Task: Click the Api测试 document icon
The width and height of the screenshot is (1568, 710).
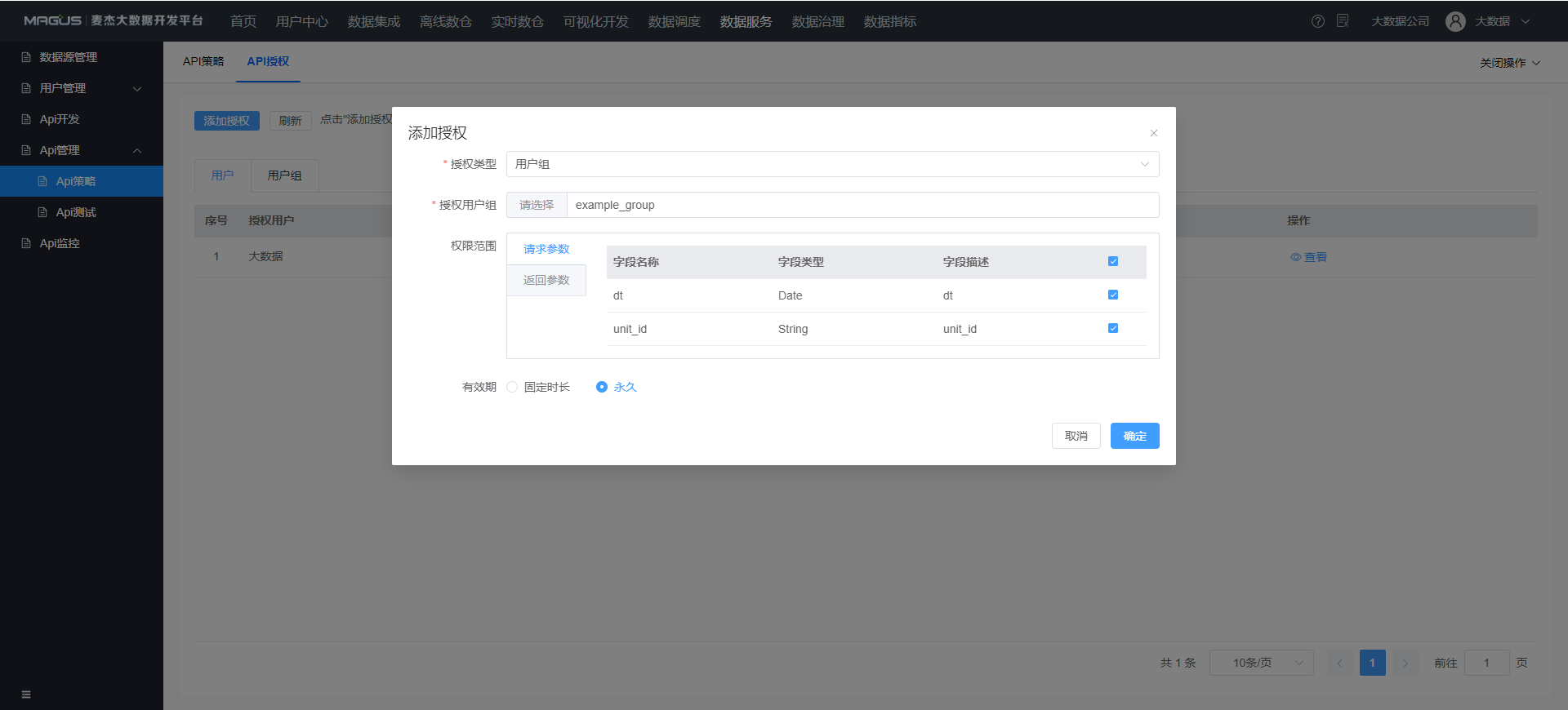Action: pos(42,212)
